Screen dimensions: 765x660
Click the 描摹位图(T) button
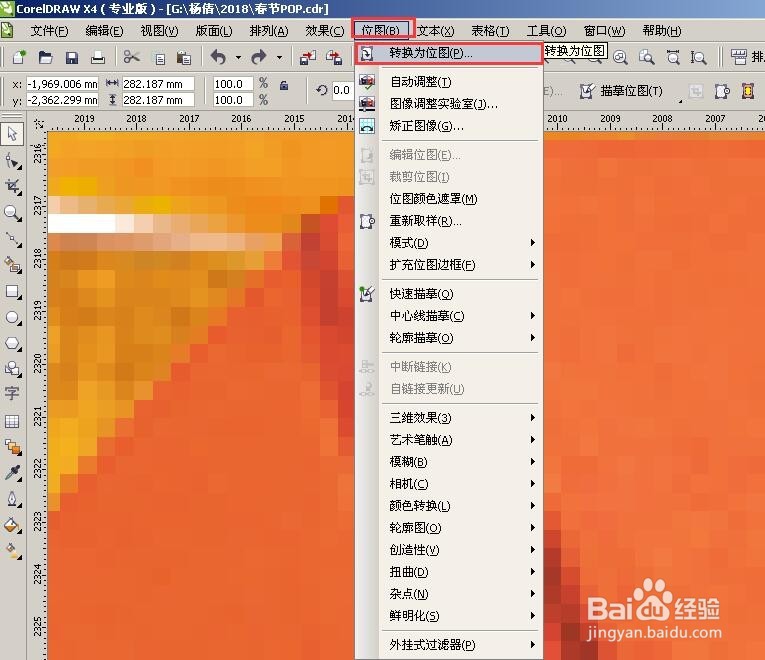pyautogui.click(x=621, y=91)
